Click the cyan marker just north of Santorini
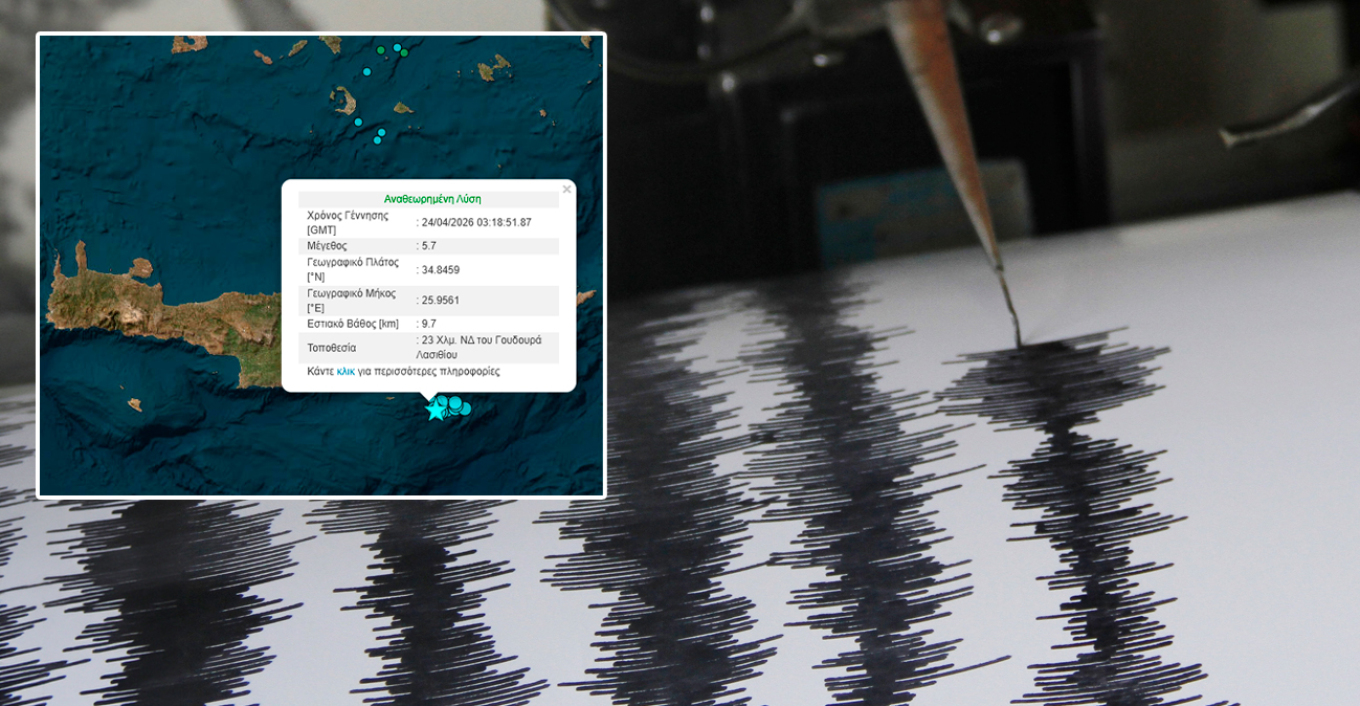The image size is (1360, 706). point(367,72)
